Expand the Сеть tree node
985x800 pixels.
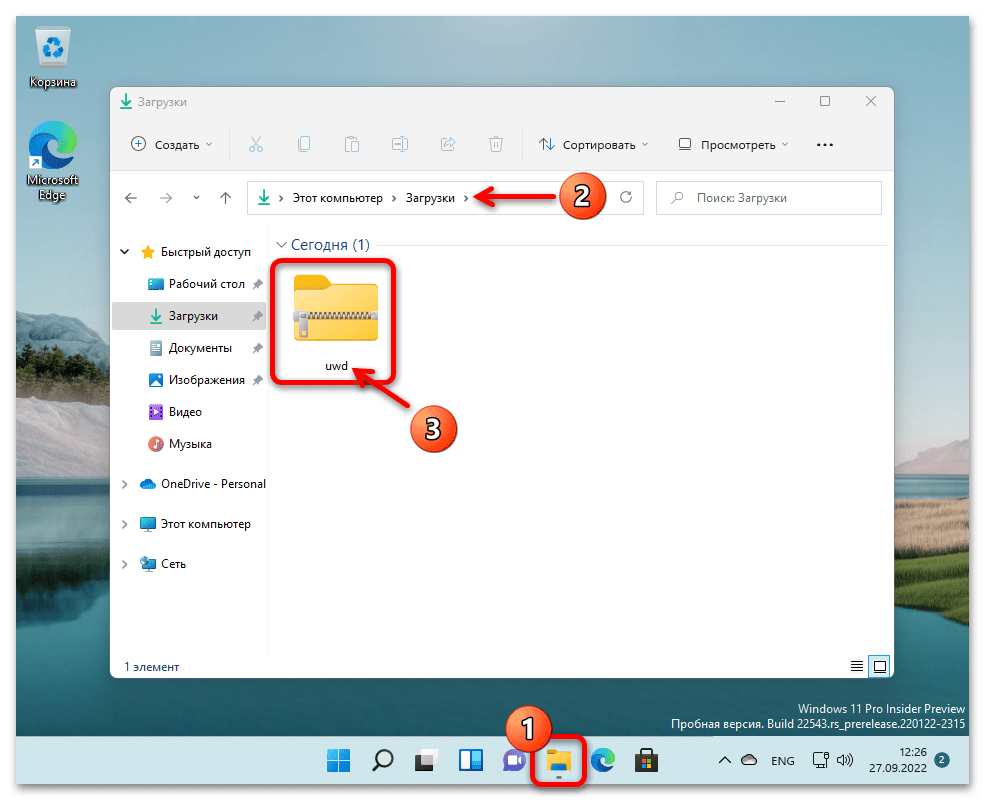pos(125,565)
